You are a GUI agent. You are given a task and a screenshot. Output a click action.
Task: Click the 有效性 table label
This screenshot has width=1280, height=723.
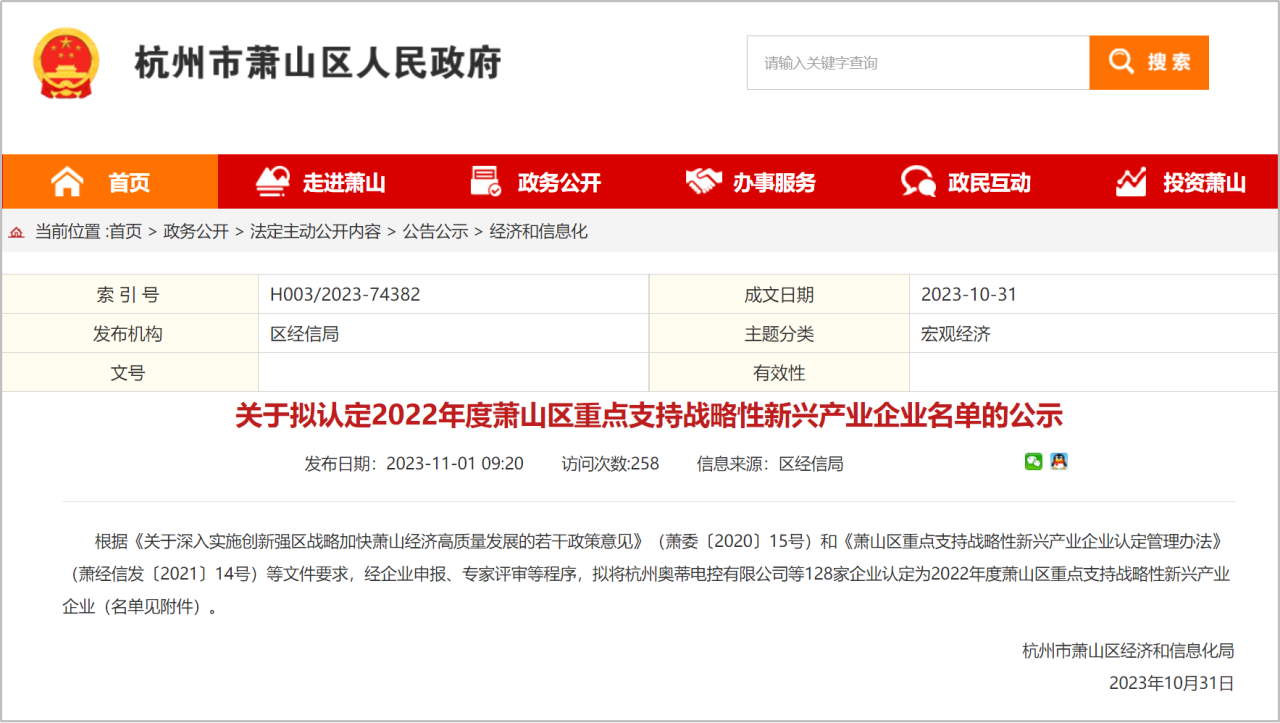coord(779,373)
